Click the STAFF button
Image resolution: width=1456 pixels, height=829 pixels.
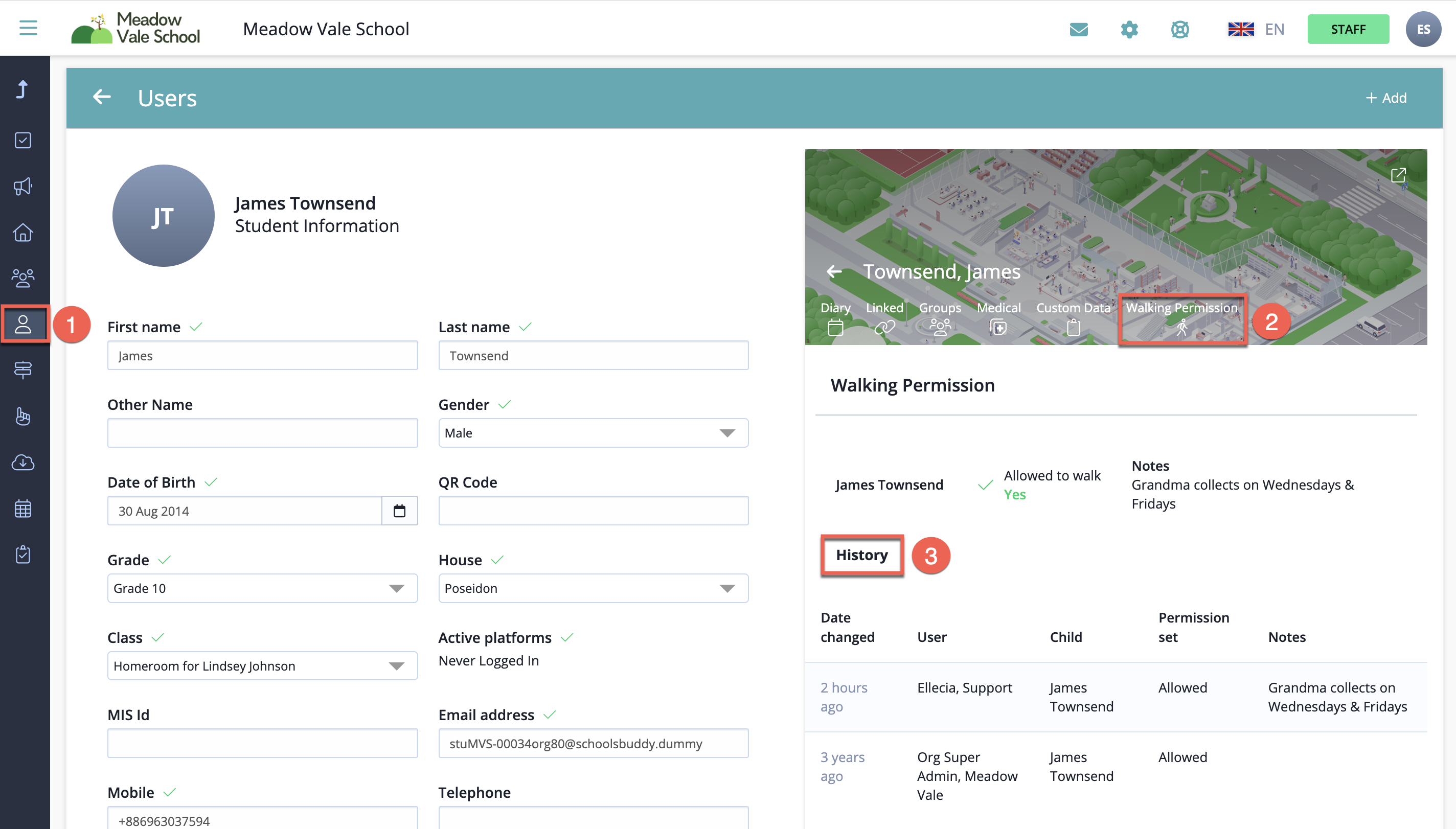[x=1348, y=29]
